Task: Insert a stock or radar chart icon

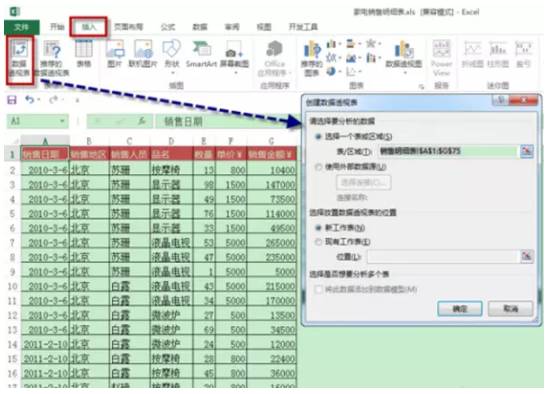Action: tap(370, 44)
